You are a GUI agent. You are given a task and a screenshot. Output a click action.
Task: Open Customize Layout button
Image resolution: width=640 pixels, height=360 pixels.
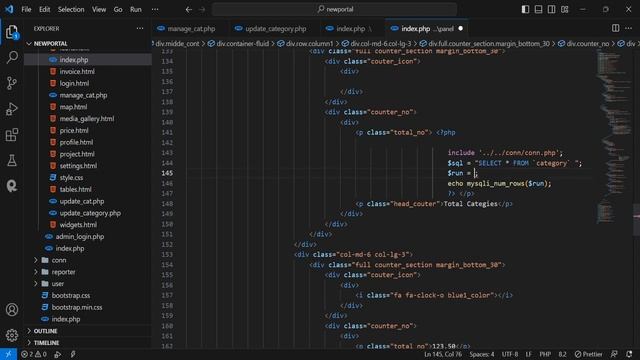point(564,9)
